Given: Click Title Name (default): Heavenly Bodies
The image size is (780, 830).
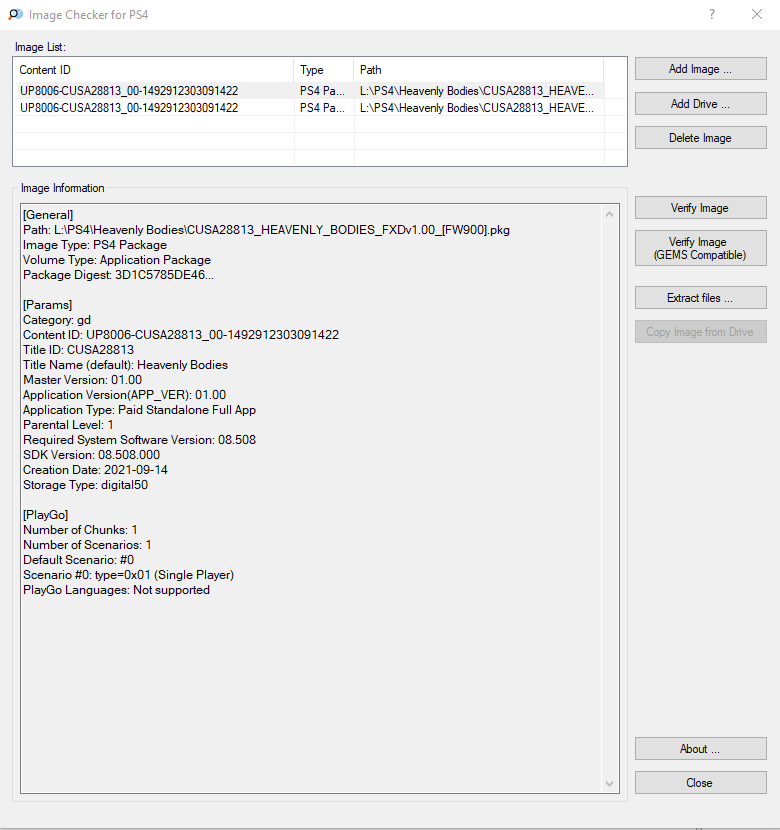Looking at the screenshot, I should pyautogui.click(x=125, y=365).
